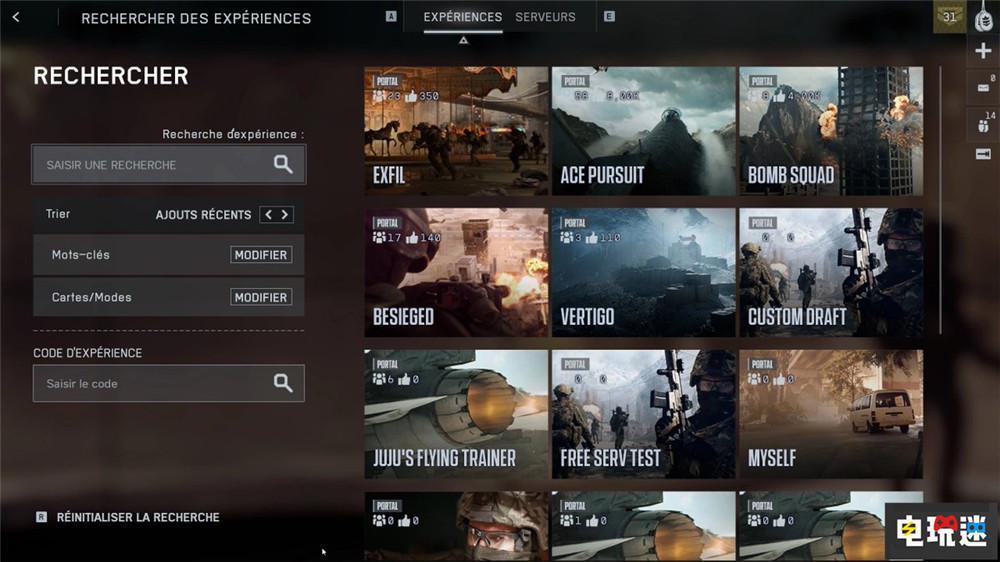Switch to the Serveurs tab
1000x562 pixels.
(x=545, y=17)
